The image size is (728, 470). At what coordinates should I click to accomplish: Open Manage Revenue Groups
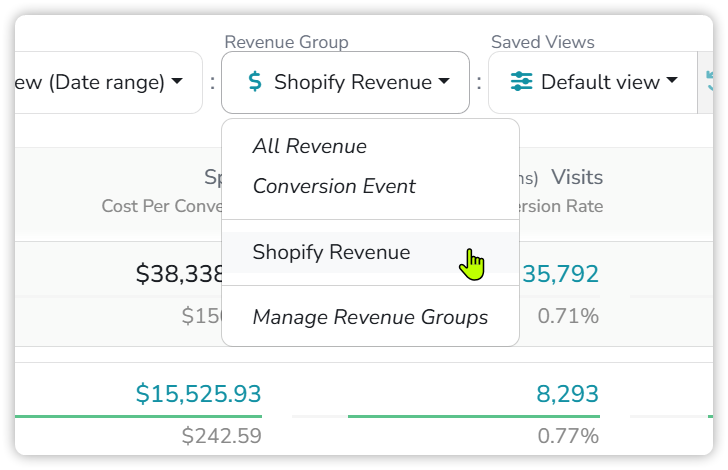pos(370,317)
